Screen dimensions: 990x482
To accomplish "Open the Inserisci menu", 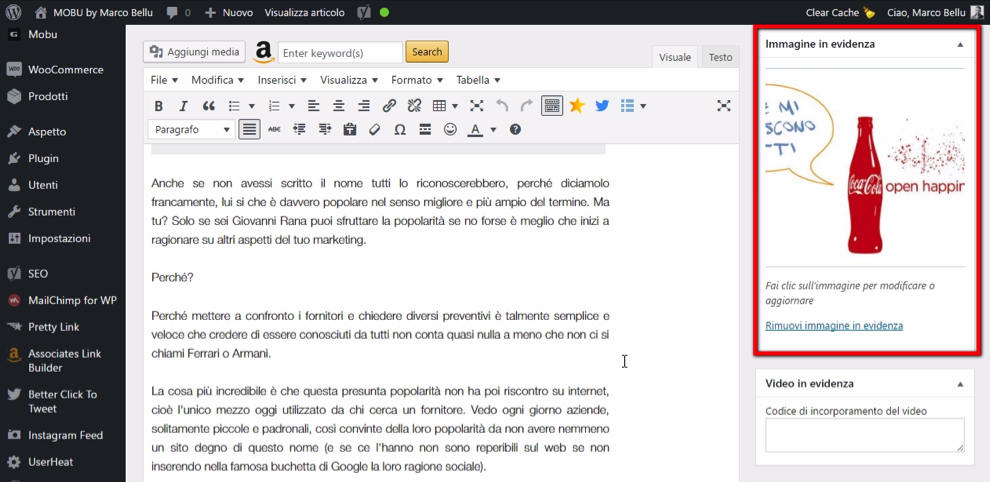I will tap(282, 80).
